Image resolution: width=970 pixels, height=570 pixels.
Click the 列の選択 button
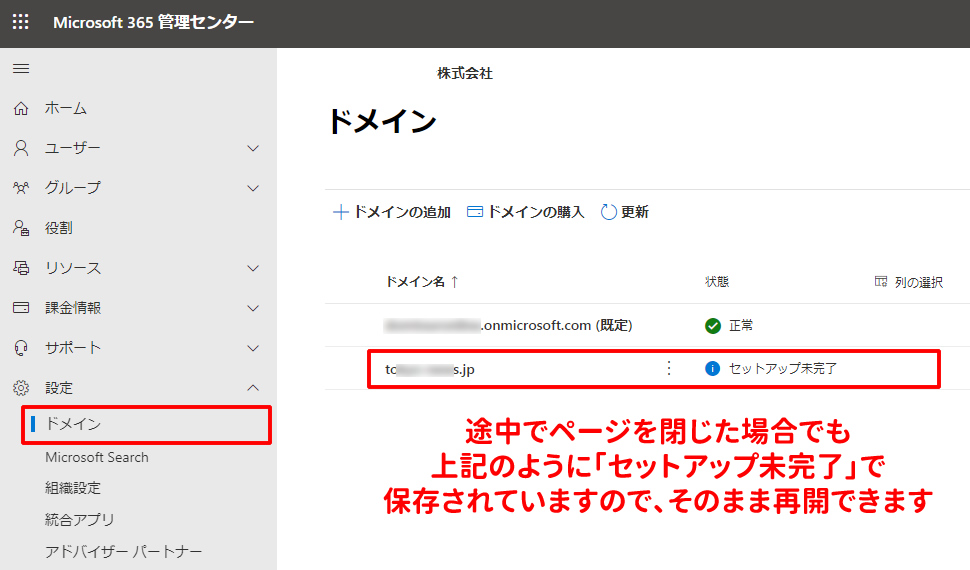(x=909, y=282)
